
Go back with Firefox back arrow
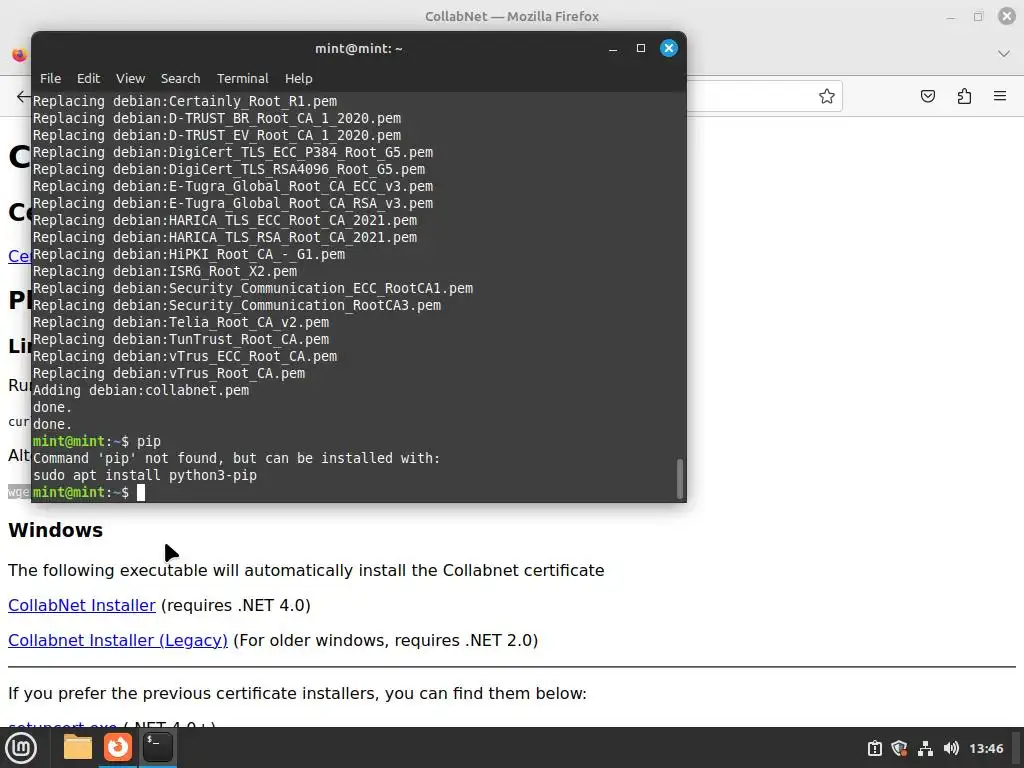pyautogui.click(x=23, y=97)
